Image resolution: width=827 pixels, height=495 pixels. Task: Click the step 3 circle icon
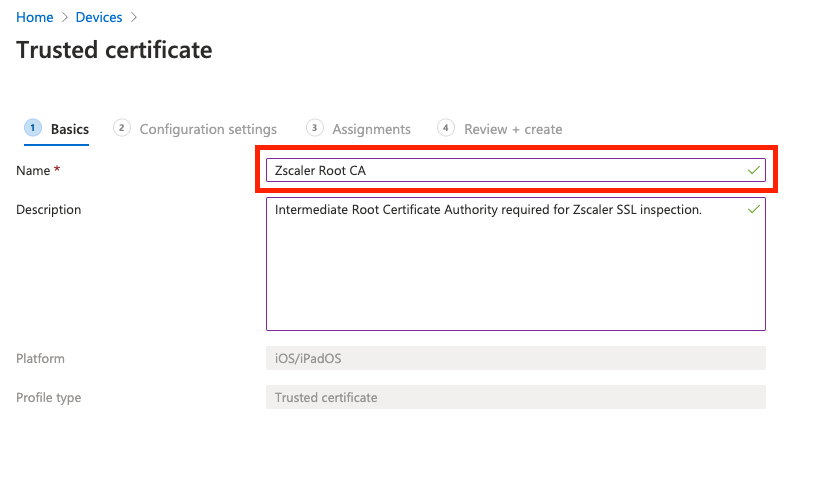coord(315,128)
